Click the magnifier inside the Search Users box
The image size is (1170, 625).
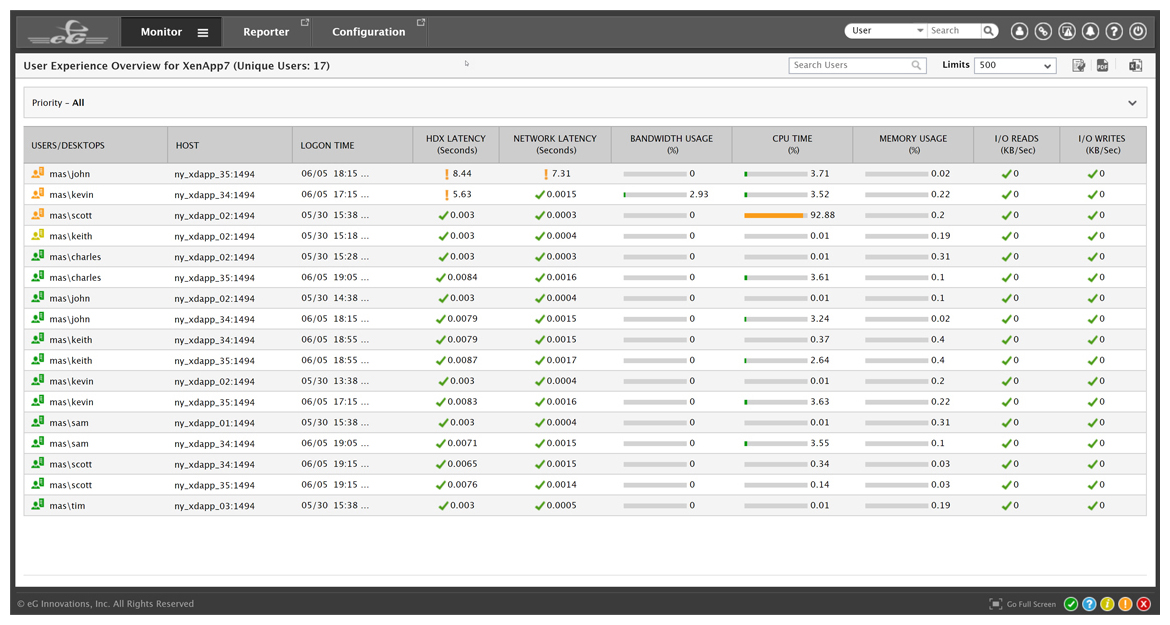coord(916,66)
